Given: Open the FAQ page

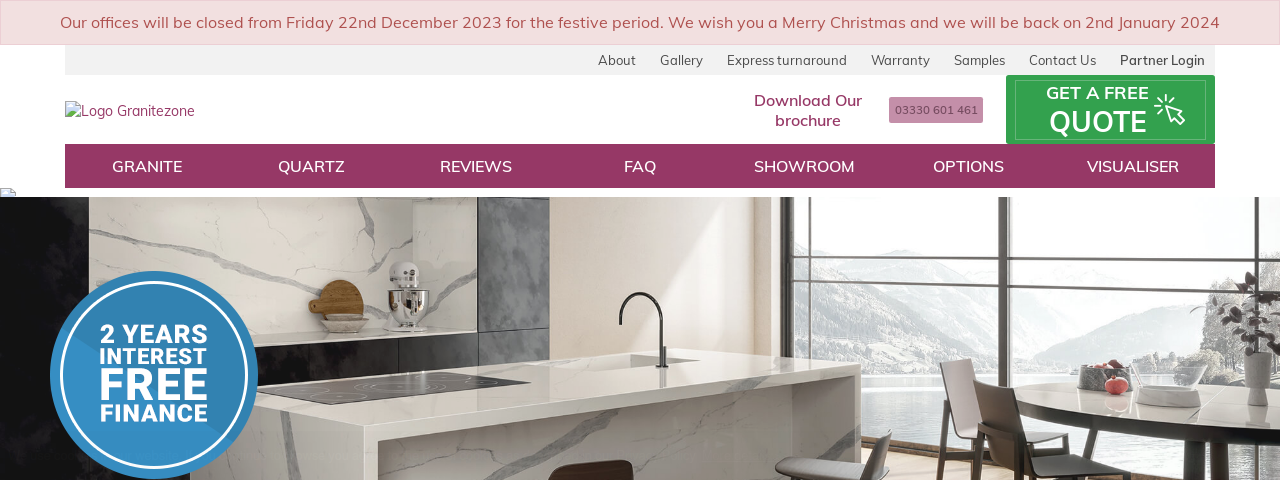Looking at the screenshot, I should pos(640,166).
